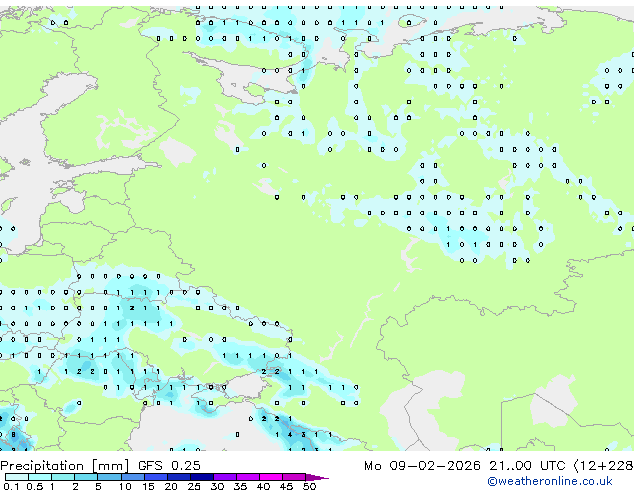Viewport: 634px width, 490px height.
Task: Select the legend swatch between 1 and 2
Action: click(63, 477)
